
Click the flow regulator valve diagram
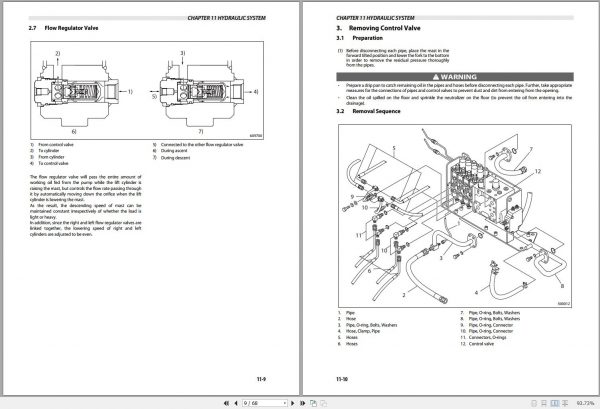tap(147, 91)
